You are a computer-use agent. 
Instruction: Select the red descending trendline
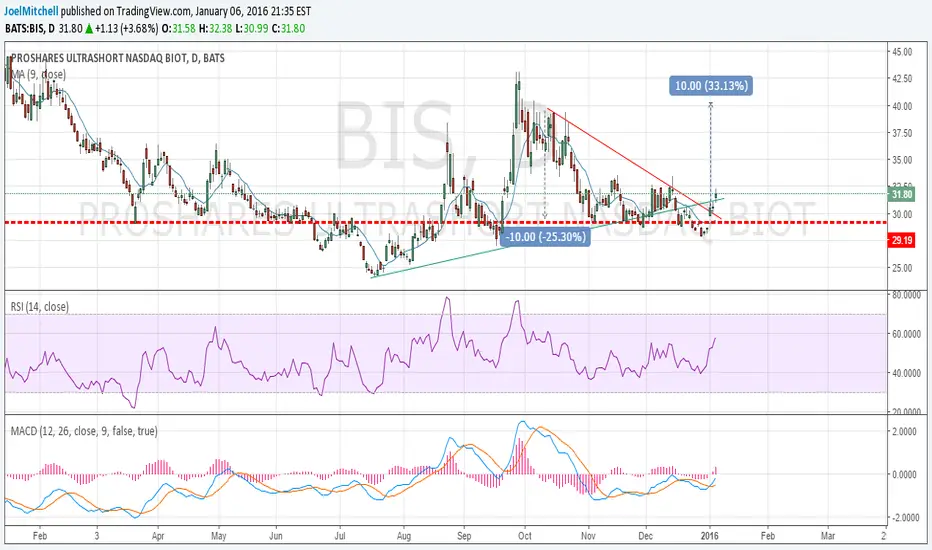pos(634,164)
